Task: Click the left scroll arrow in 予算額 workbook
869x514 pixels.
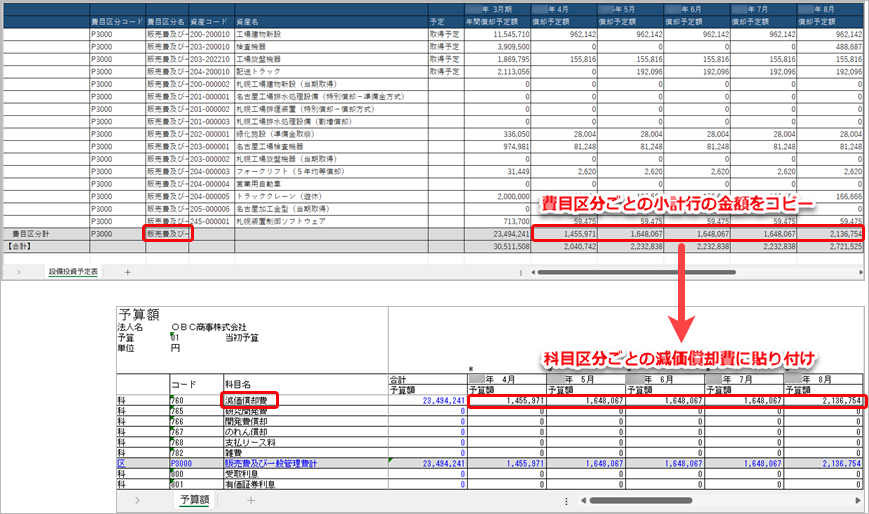Action: pyautogui.click(x=583, y=500)
